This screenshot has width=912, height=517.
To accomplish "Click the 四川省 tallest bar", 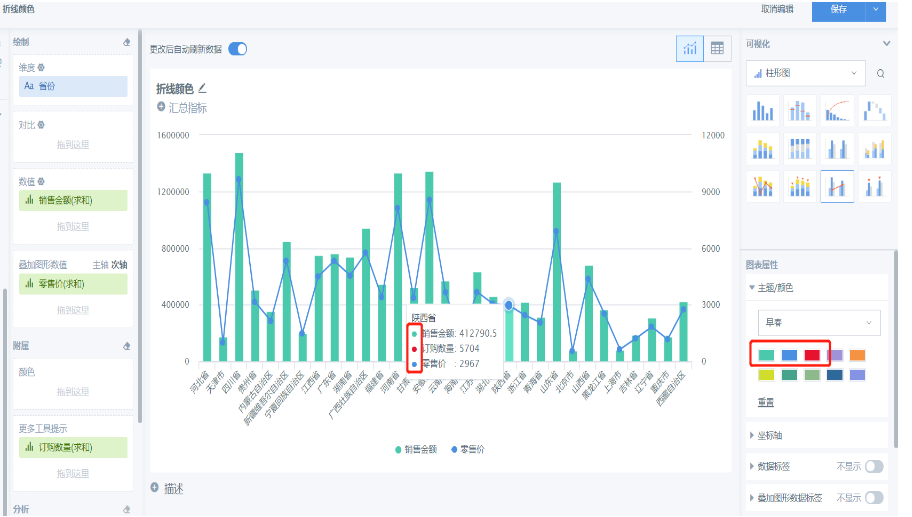I will [239, 257].
